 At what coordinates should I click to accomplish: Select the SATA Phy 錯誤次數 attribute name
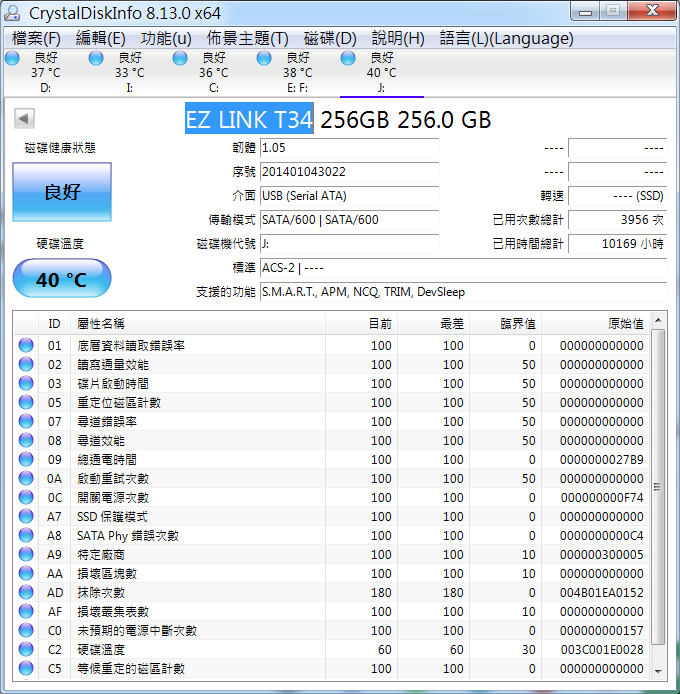[128, 536]
